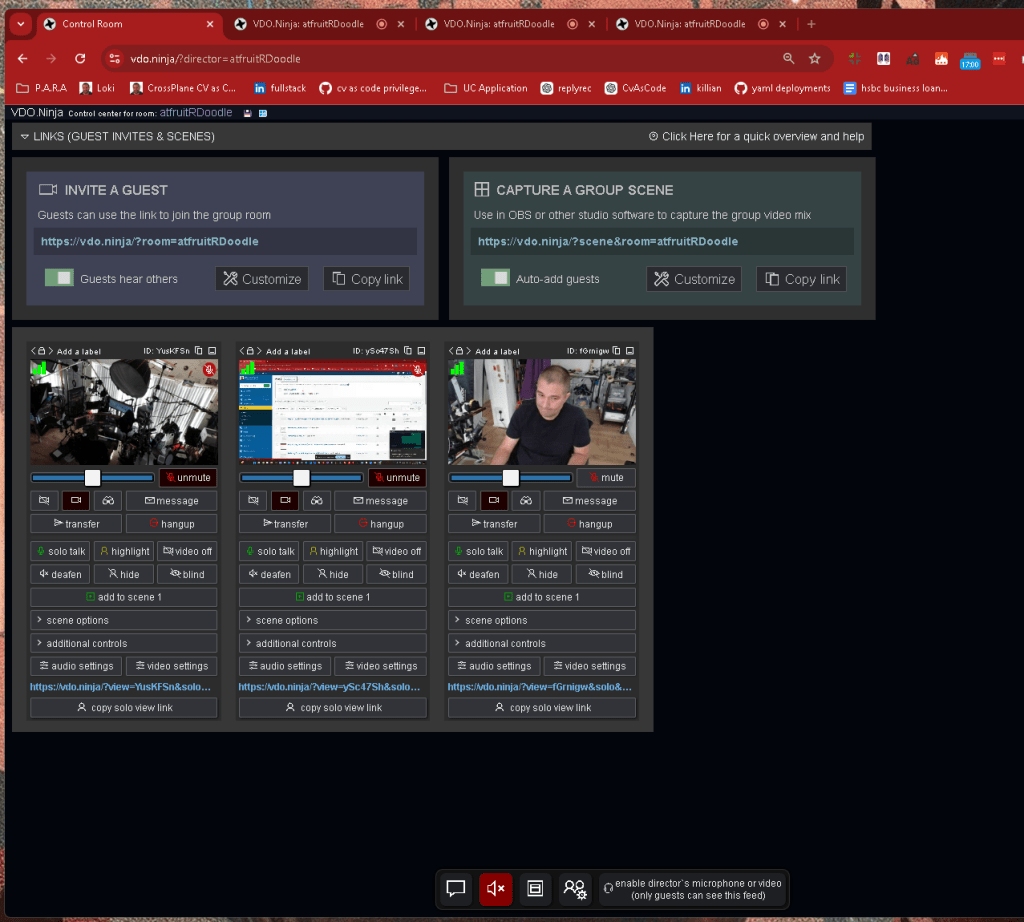Copy link for Invite a Guest
The image size is (1024, 922).
pyautogui.click(x=367, y=279)
